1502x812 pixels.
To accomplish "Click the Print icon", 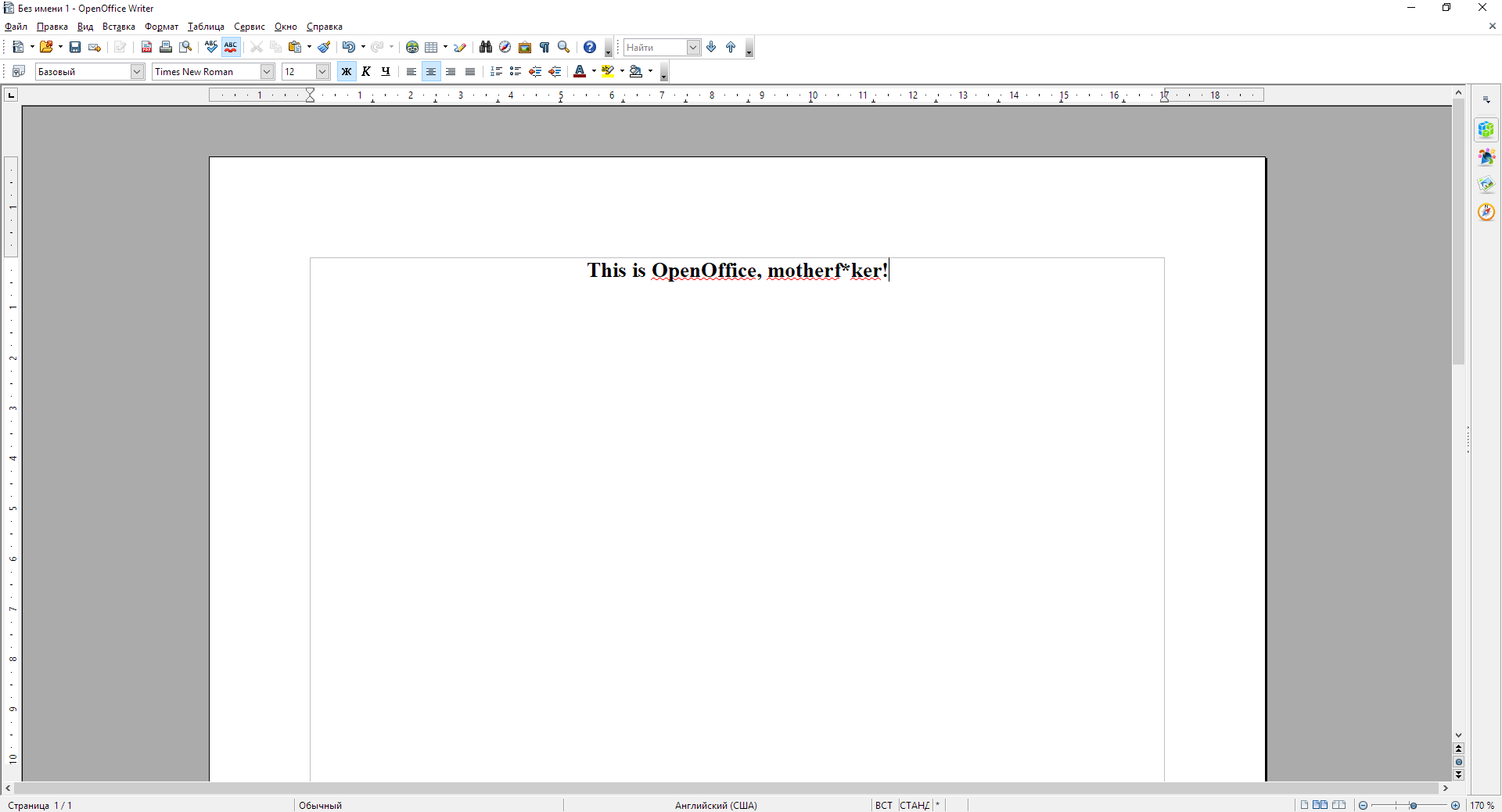I will 166,47.
